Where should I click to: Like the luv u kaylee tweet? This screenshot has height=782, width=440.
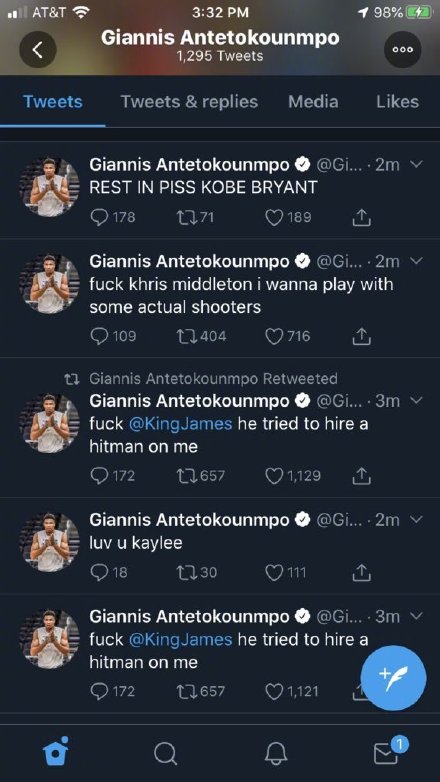(274, 573)
